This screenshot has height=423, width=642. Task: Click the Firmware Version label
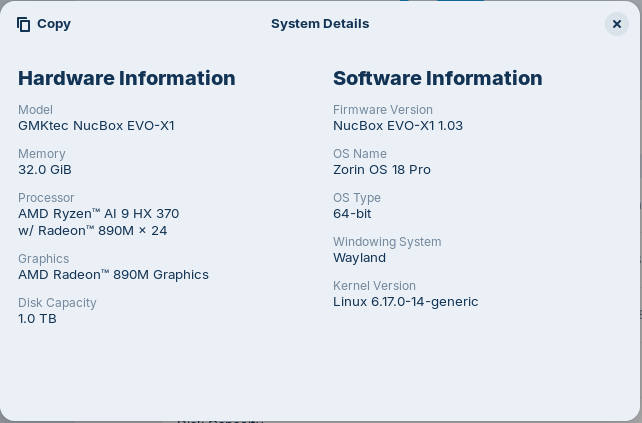382,110
